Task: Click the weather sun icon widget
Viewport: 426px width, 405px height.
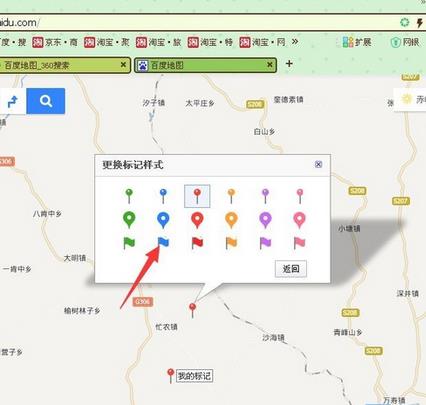Action: [407, 99]
